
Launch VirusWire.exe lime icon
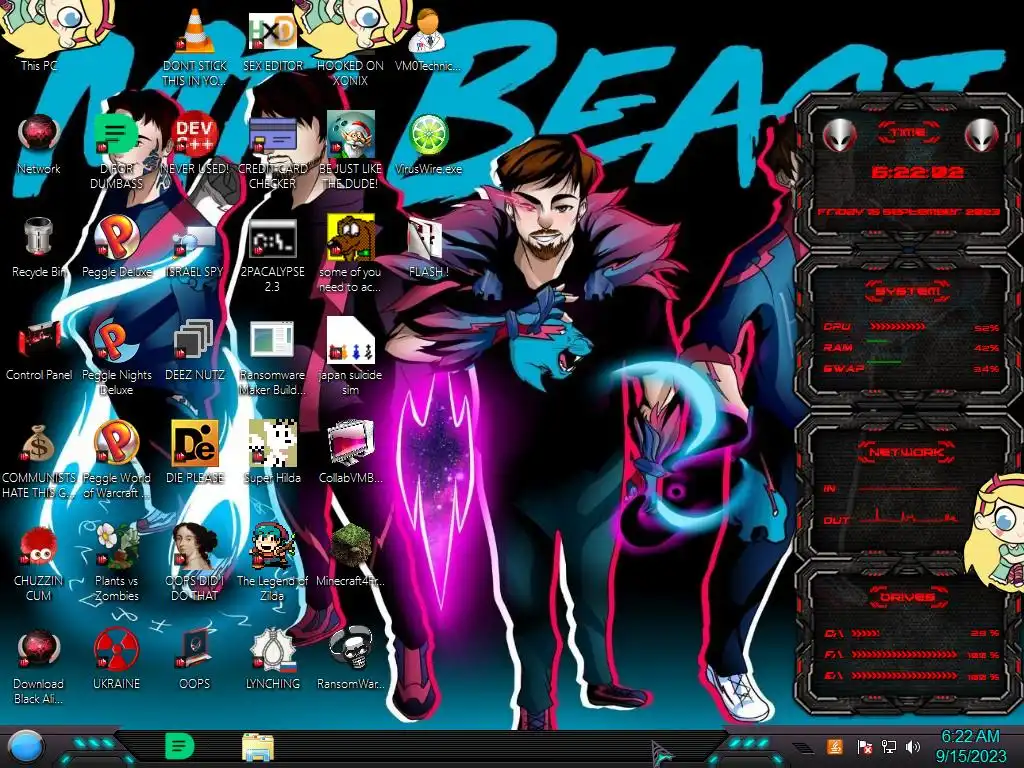pos(428,135)
